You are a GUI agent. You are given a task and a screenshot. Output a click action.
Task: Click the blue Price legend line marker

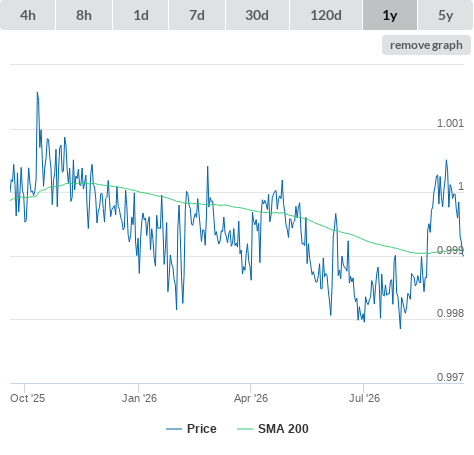174,429
